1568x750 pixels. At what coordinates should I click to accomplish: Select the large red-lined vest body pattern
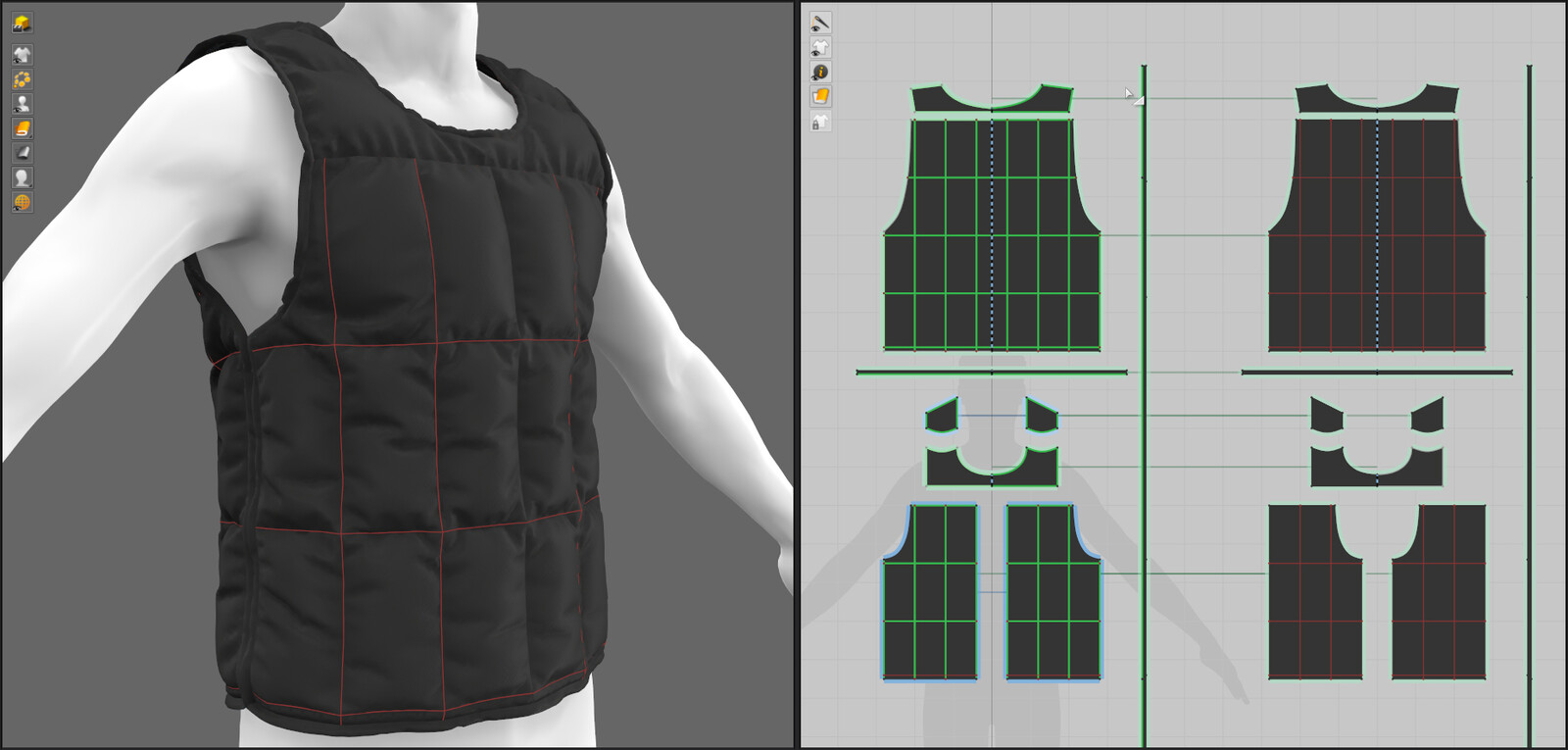pyautogui.click(x=1377, y=234)
